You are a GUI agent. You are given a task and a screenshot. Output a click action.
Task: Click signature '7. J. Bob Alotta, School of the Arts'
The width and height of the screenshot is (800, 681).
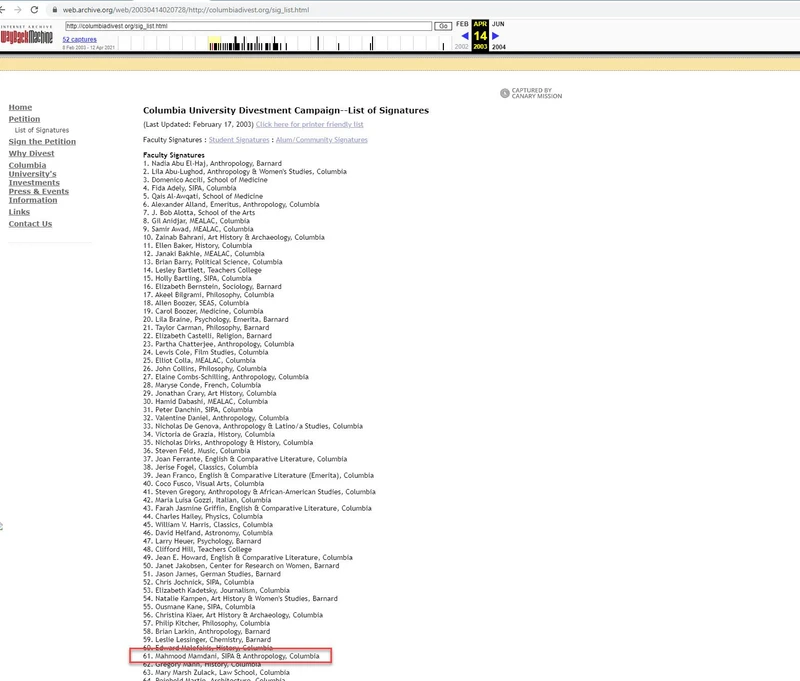(x=199, y=213)
